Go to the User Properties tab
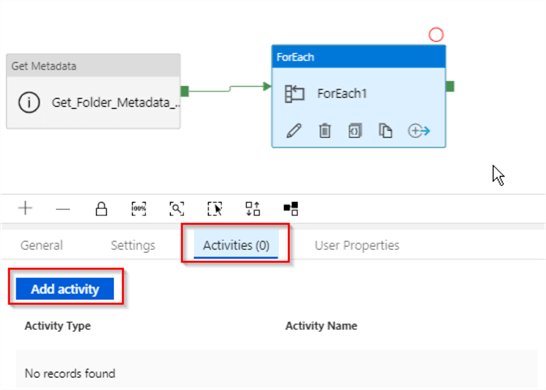The width and height of the screenshot is (546, 390). point(357,245)
